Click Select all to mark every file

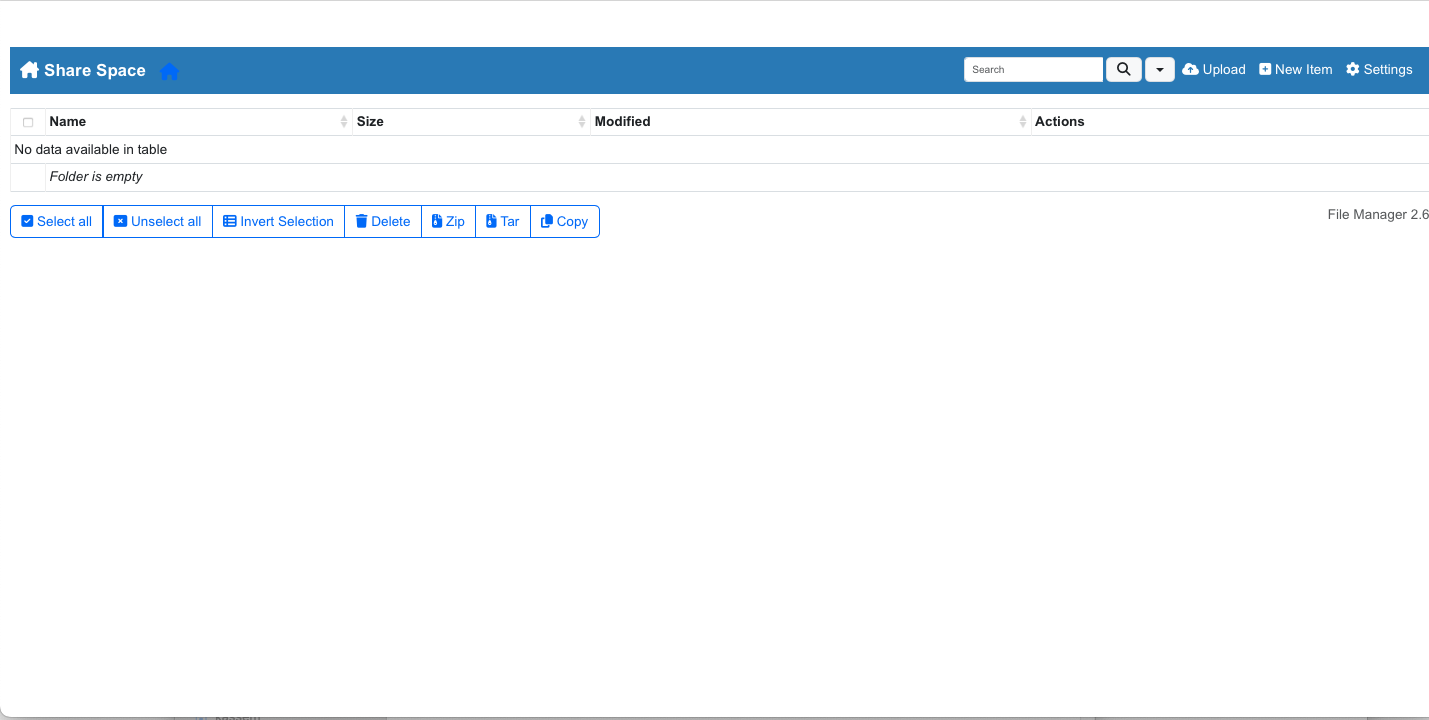coord(55,221)
